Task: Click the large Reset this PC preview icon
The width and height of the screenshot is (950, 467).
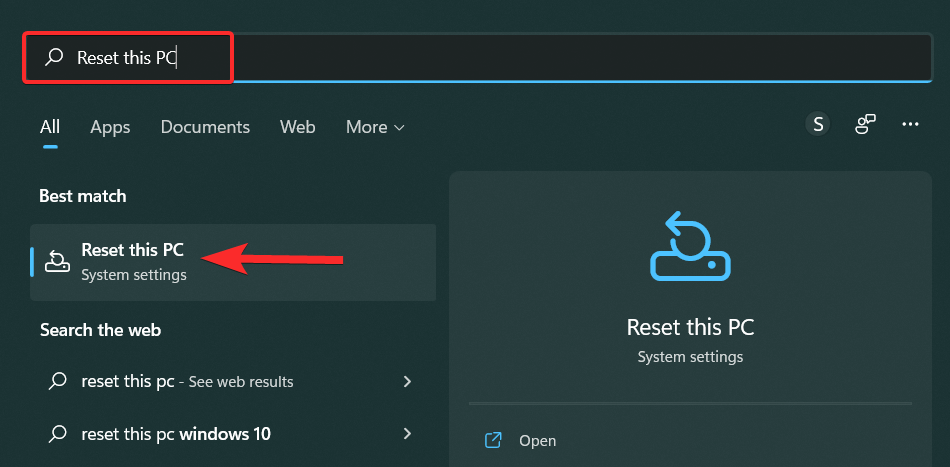Action: click(x=690, y=245)
